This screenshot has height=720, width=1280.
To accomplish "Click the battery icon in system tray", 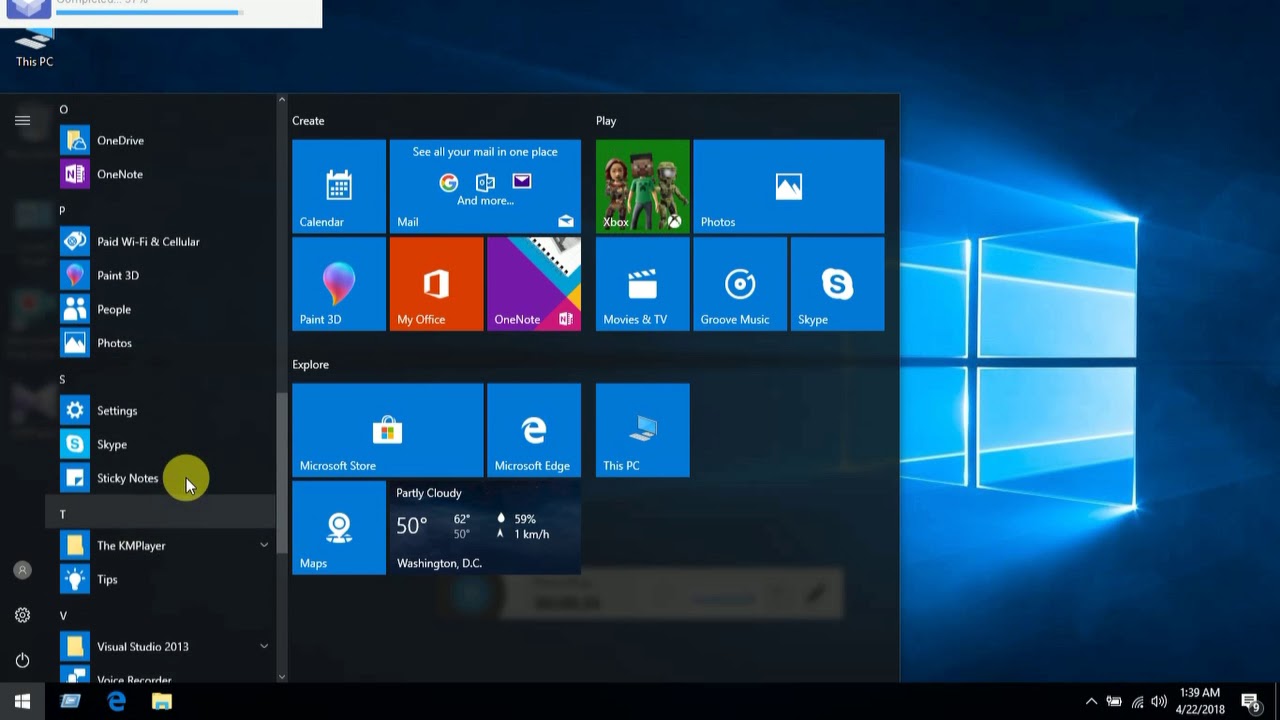I will (x=1114, y=702).
